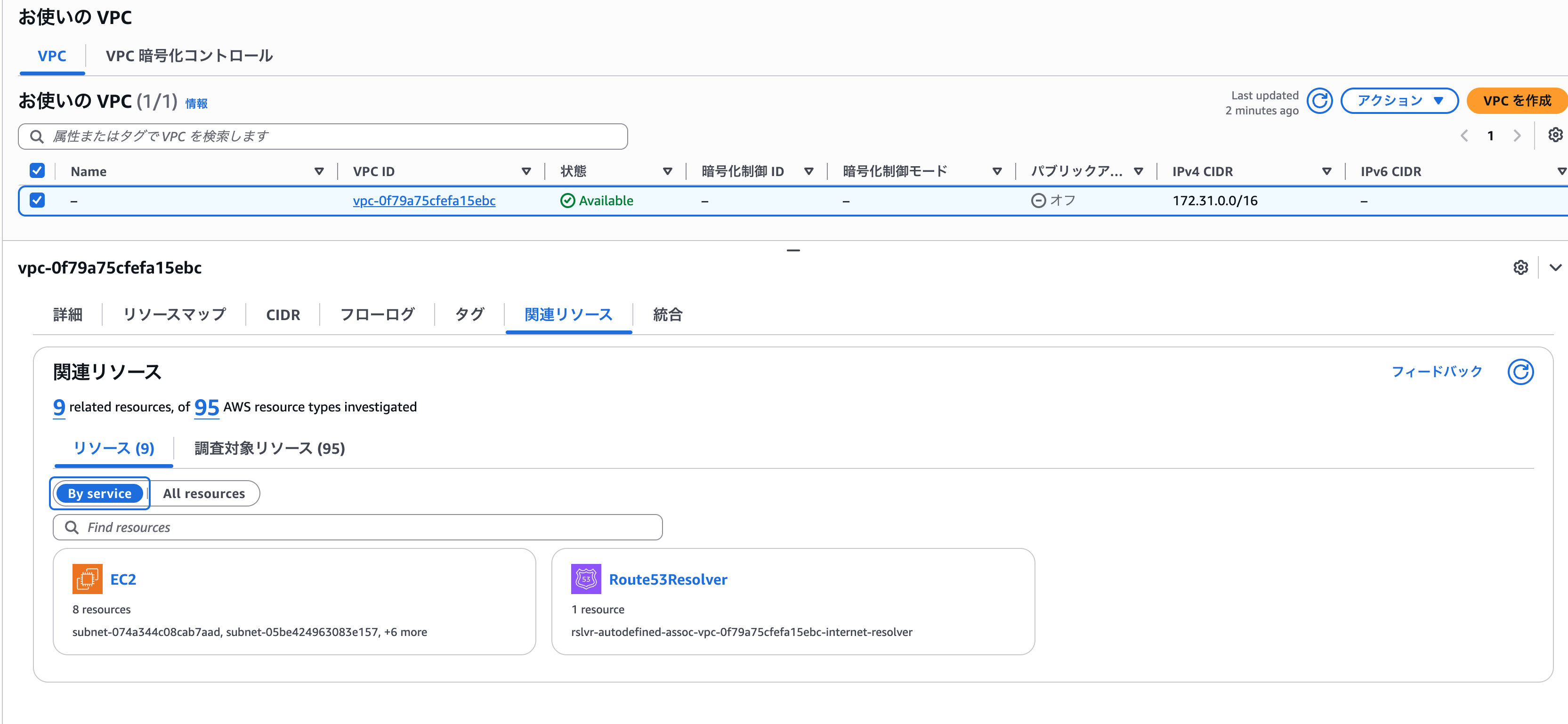Collapse the VPC details panel chevron
Image resolution: width=1568 pixels, height=724 pixels.
pos(1555,268)
